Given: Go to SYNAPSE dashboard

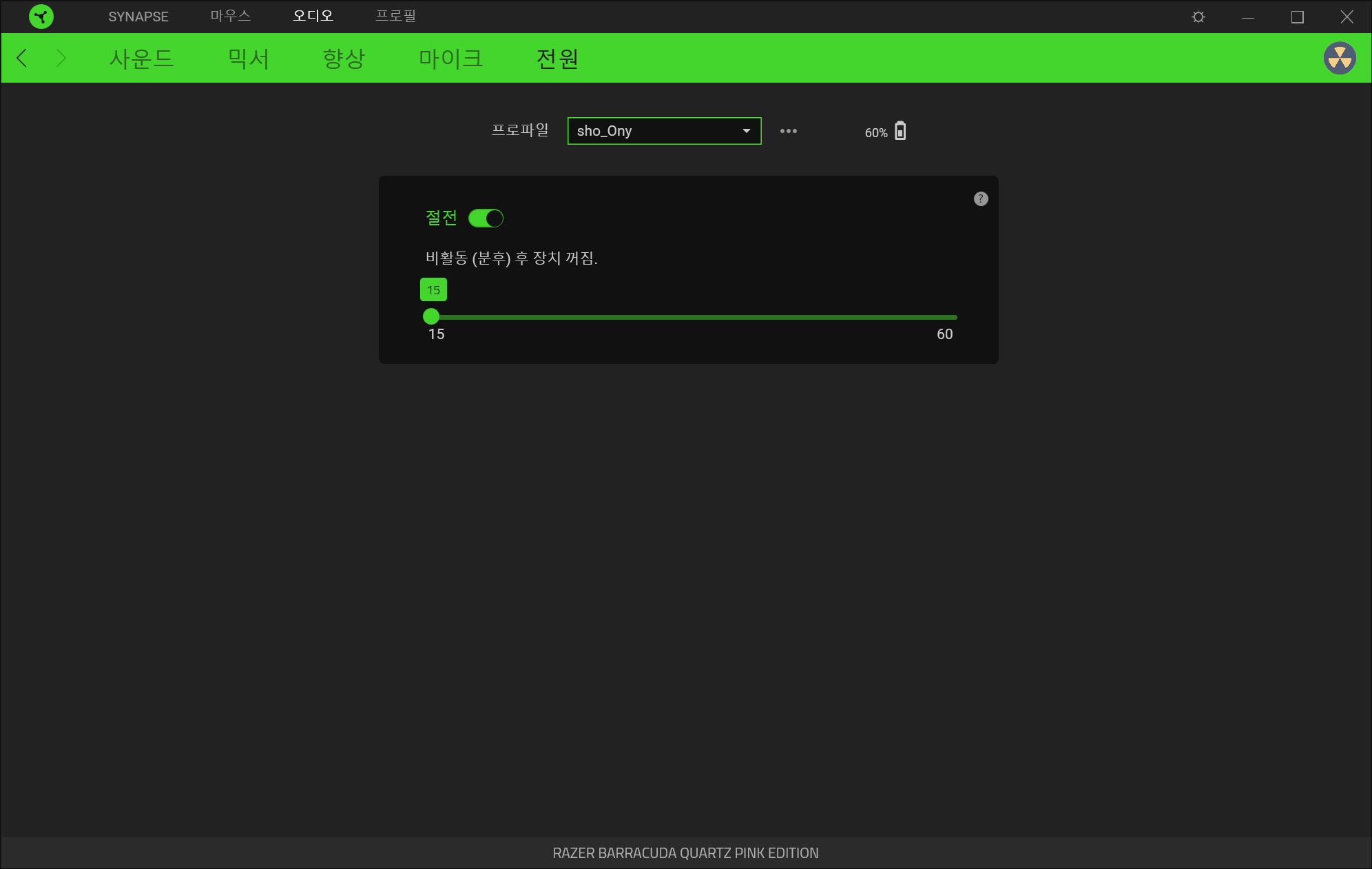Looking at the screenshot, I should pyautogui.click(x=138, y=17).
